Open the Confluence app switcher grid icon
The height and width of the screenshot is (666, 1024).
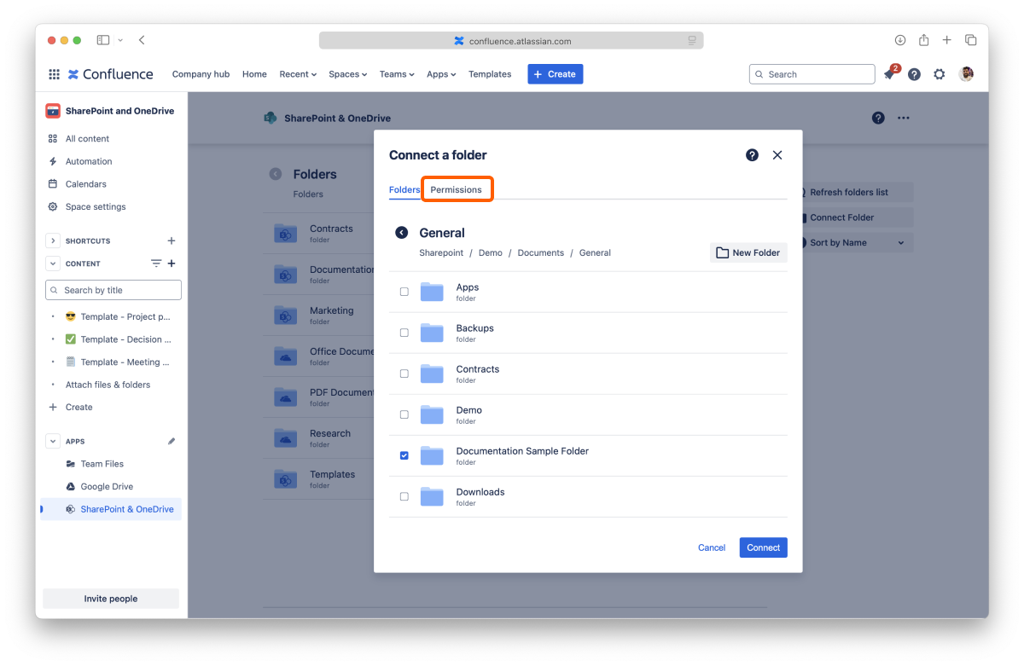54,74
